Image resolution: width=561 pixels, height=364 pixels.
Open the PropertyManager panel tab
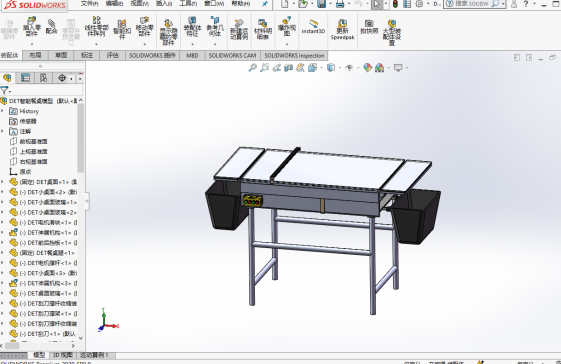(25, 78)
